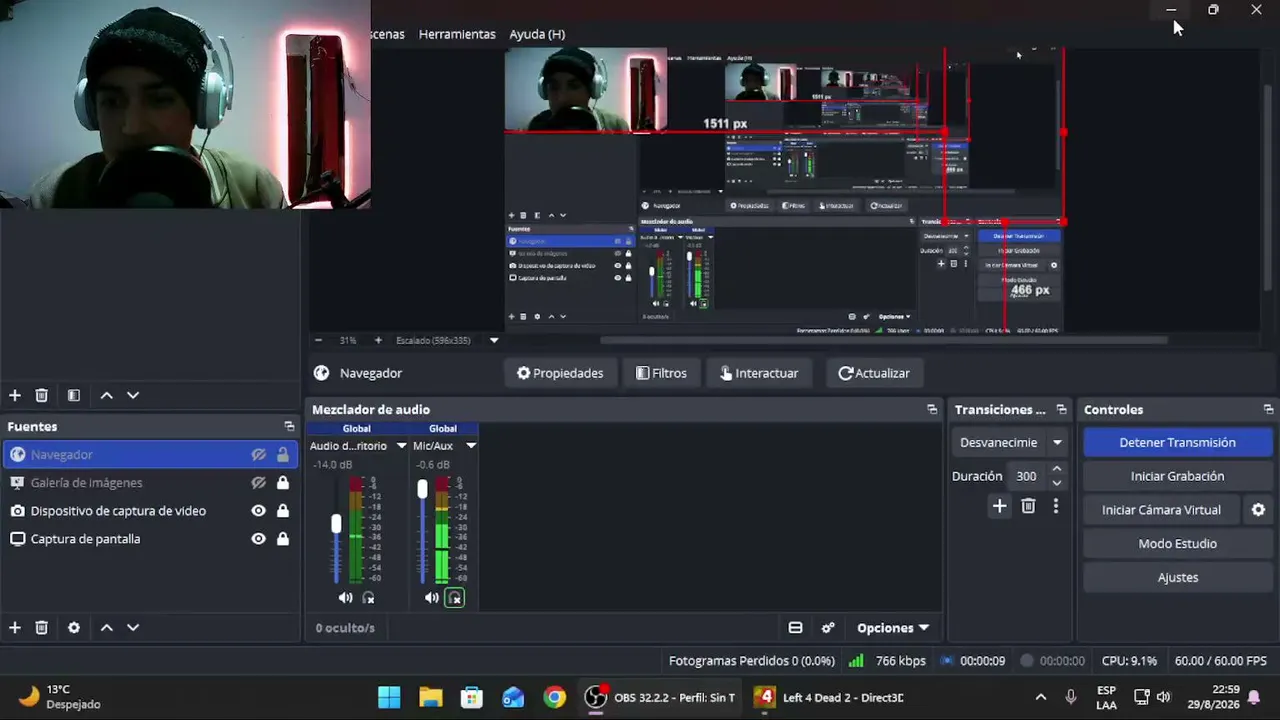Toggle monitoring for Audio del escritorio
This screenshot has height=720, width=1280.
pyautogui.click(x=368, y=598)
